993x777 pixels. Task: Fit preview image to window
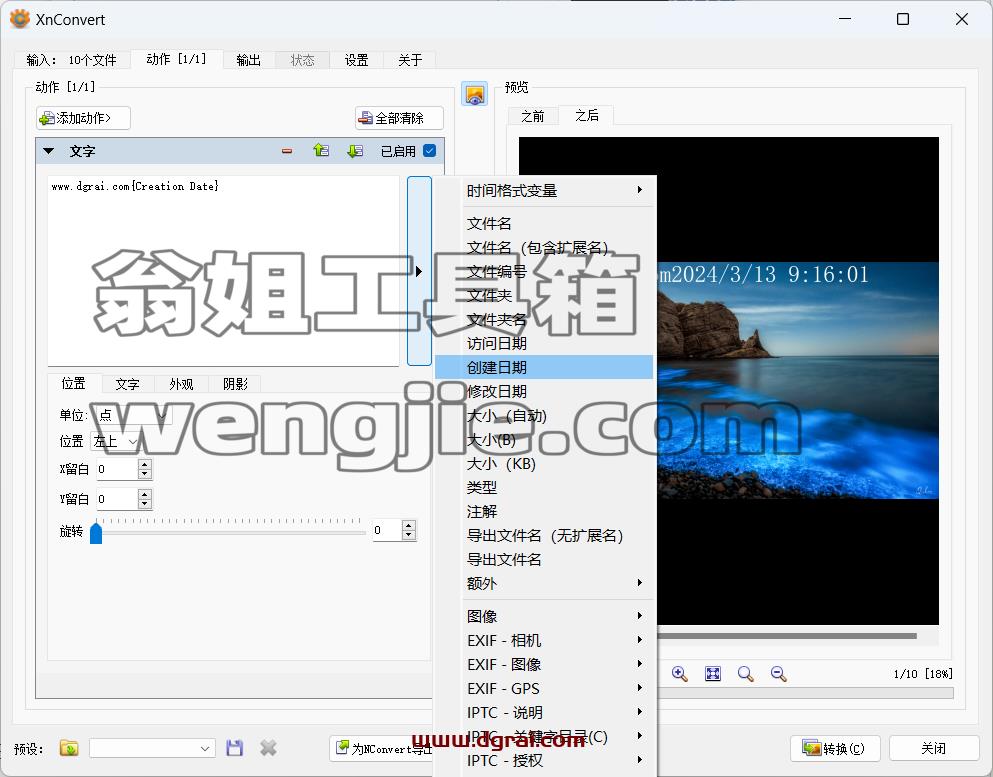click(x=712, y=674)
